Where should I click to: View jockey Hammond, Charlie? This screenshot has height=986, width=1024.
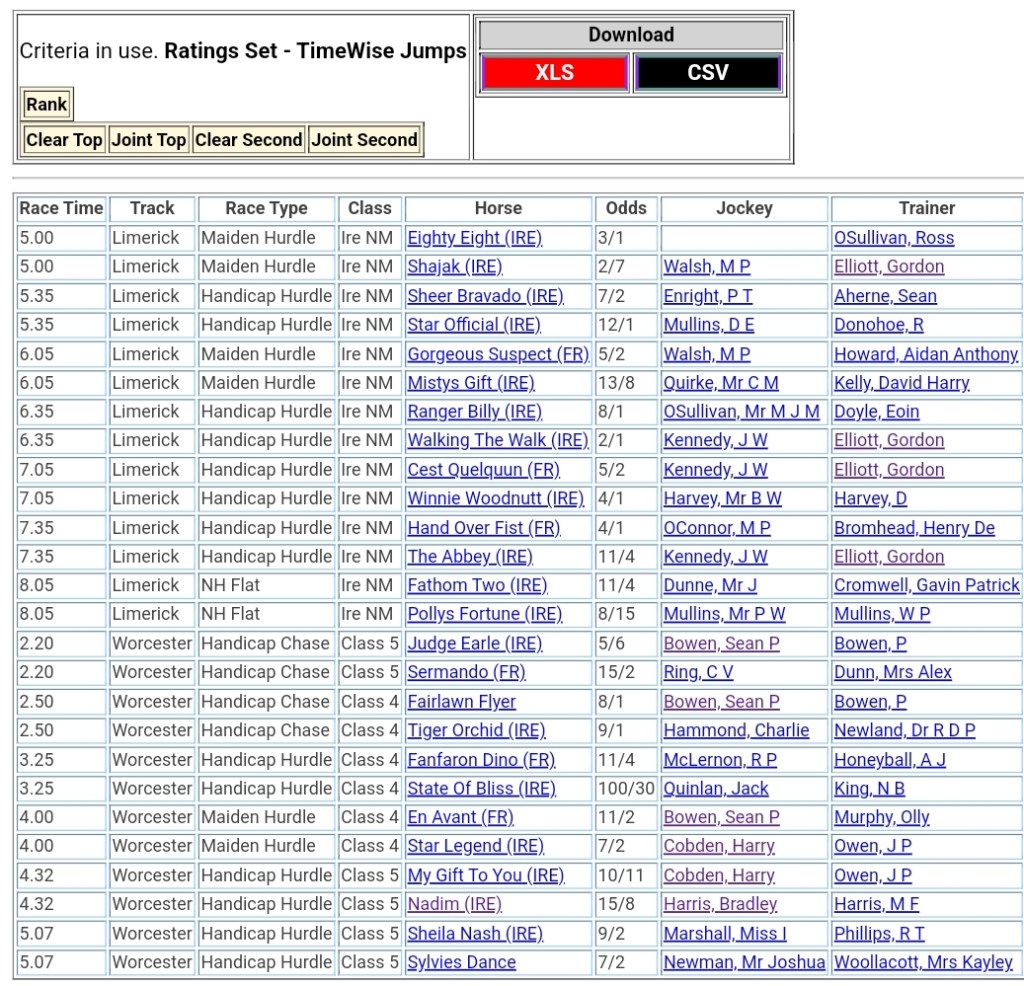coord(736,730)
